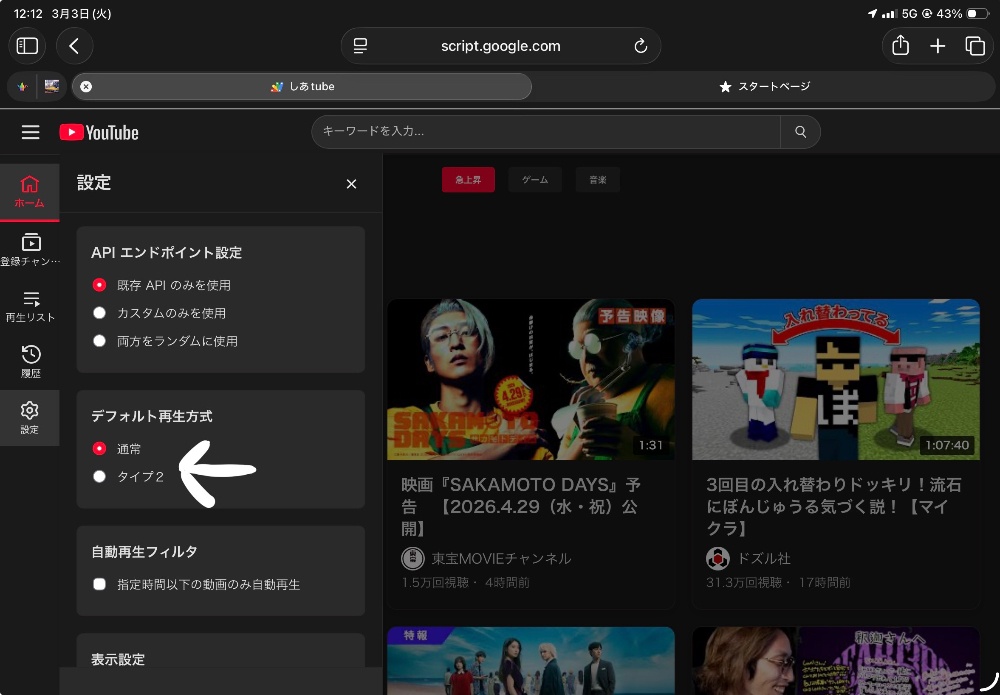
Task: Open history (履歴) in the sidebar
Action: coord(30,361)
